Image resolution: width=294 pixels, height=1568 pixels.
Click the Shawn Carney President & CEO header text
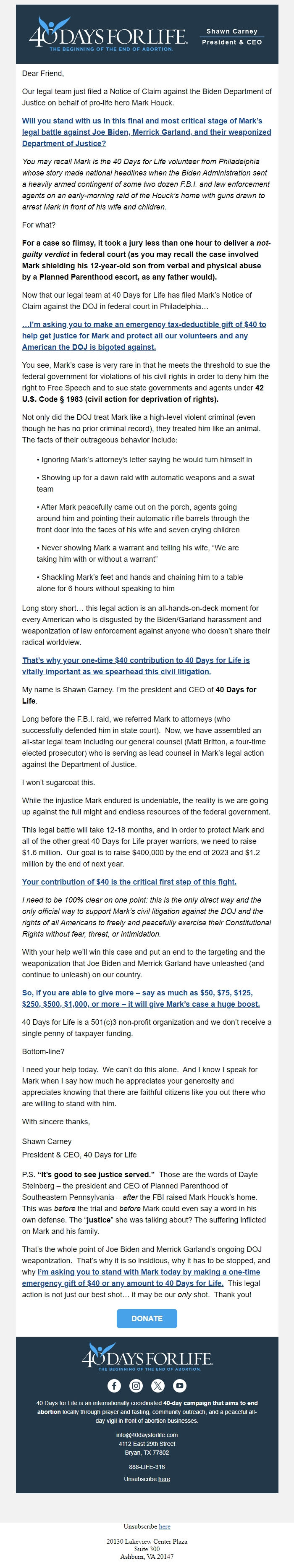(232, 37)
